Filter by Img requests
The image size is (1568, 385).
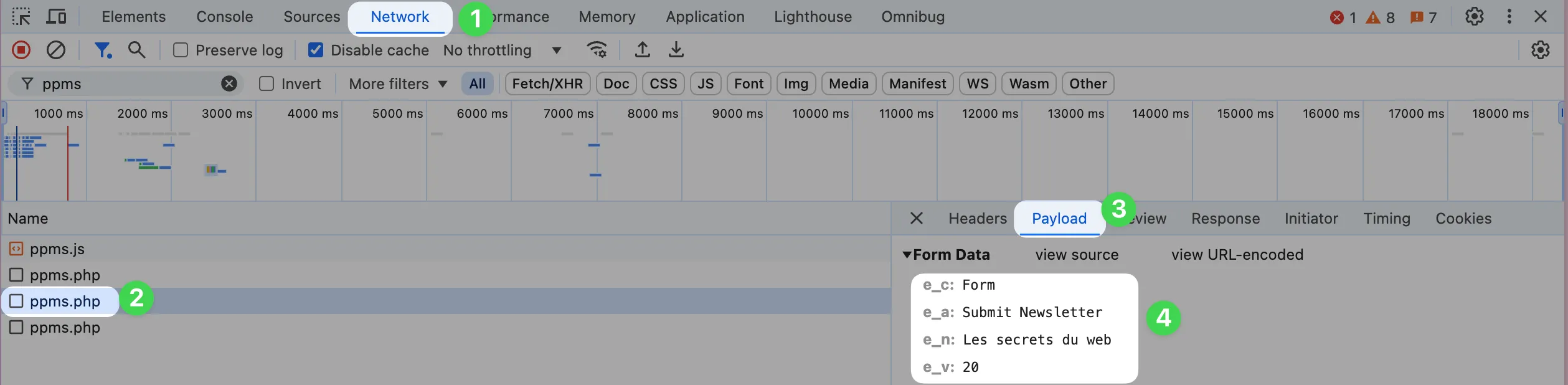point(796,83)
